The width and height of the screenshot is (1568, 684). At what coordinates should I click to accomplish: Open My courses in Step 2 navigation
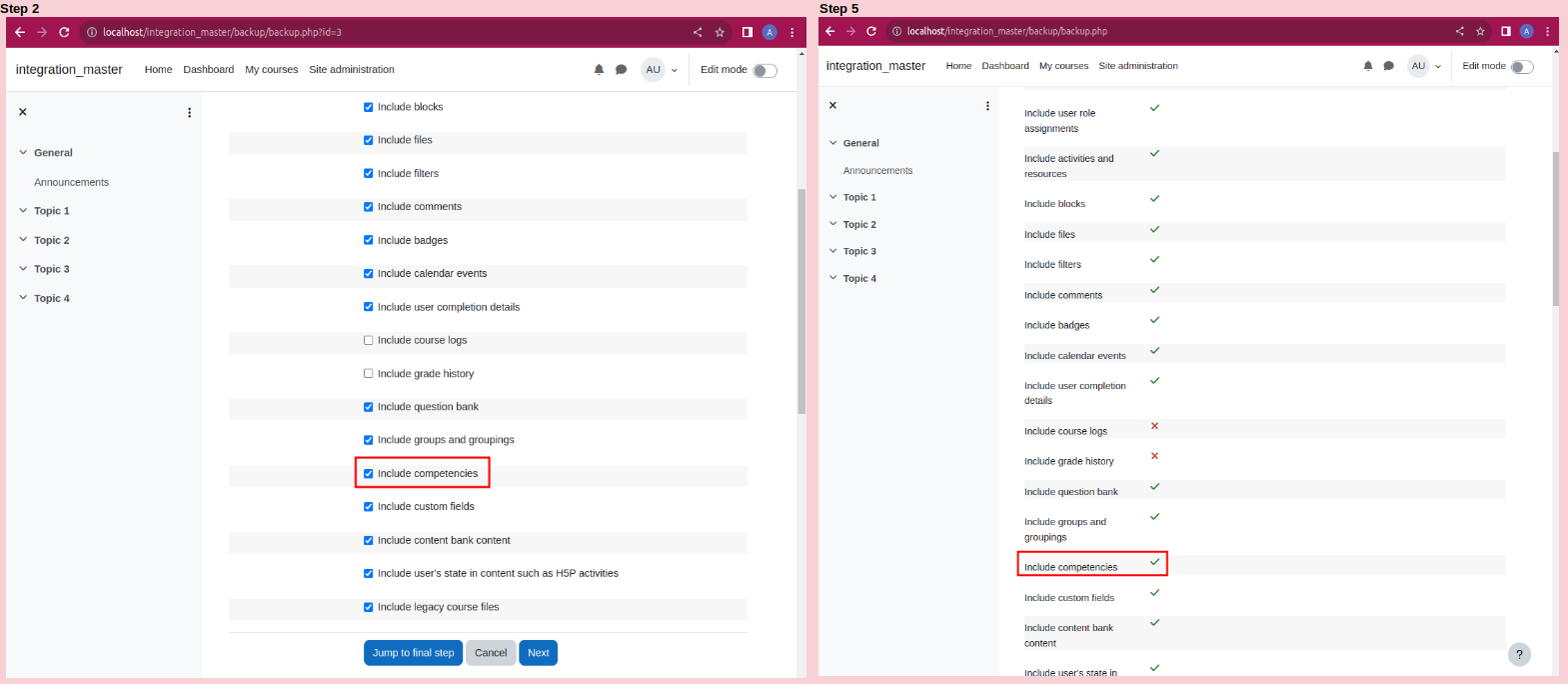click(x=272, y=70)
